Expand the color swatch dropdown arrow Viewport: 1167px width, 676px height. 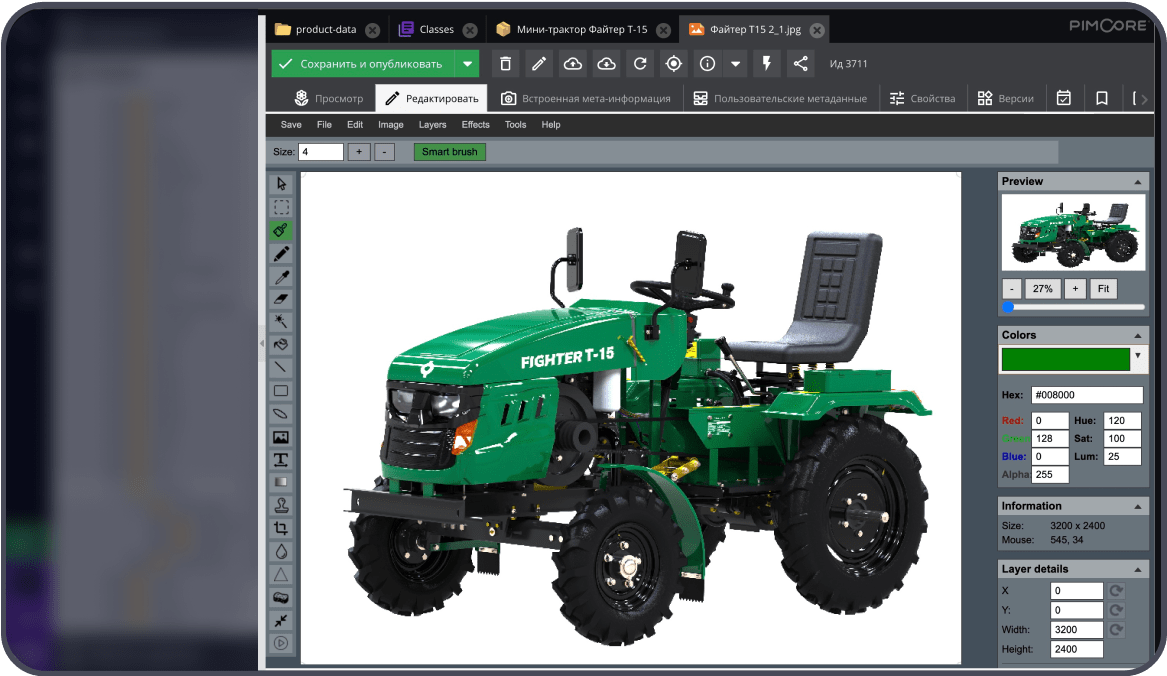(1138, 356)
